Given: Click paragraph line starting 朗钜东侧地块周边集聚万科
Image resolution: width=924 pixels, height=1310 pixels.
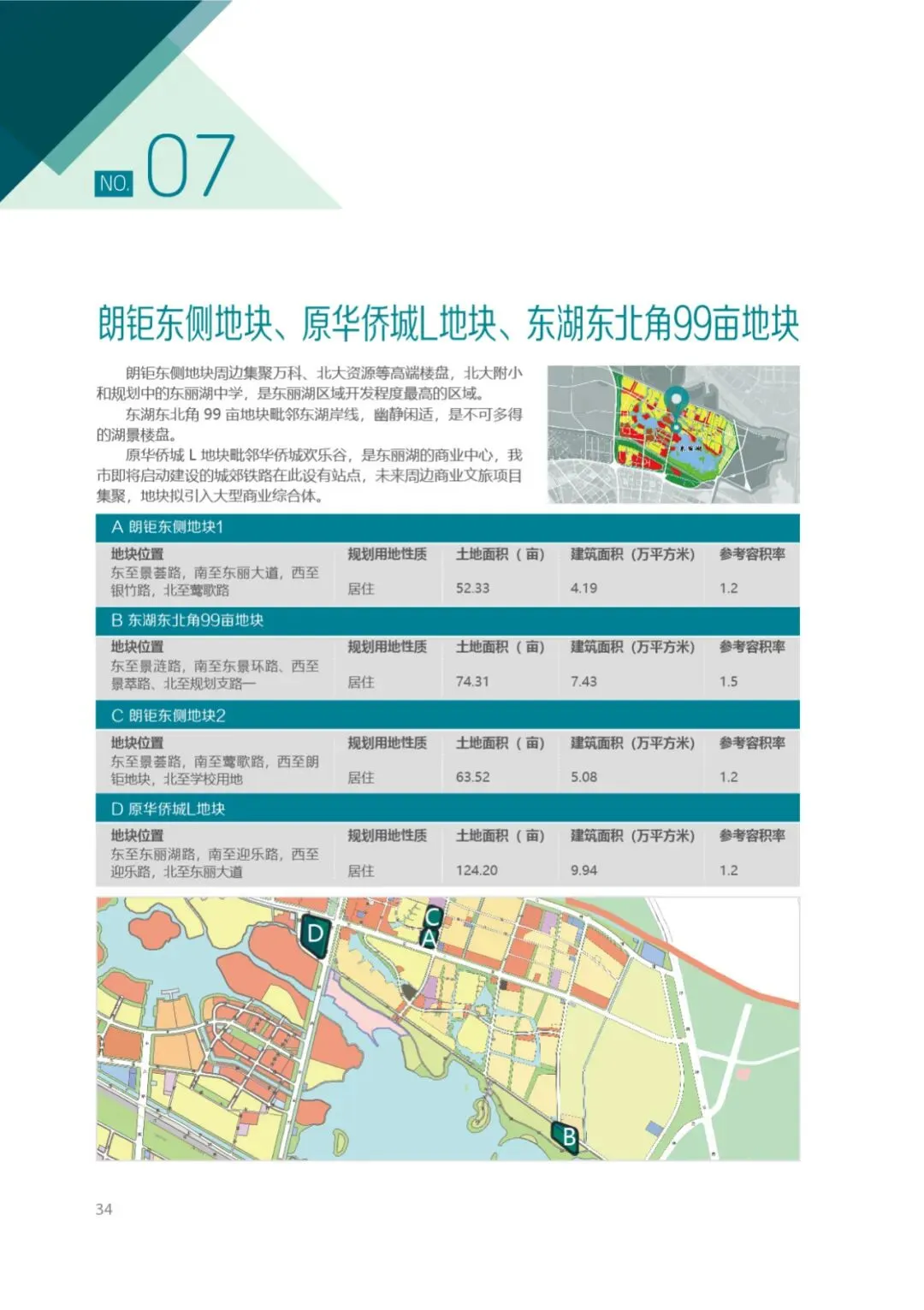Looking at the screenshot, I should (323, 374).
